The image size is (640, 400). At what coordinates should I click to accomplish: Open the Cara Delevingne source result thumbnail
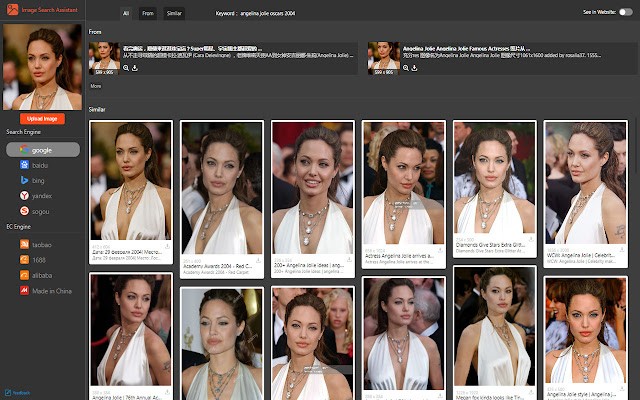104,58
